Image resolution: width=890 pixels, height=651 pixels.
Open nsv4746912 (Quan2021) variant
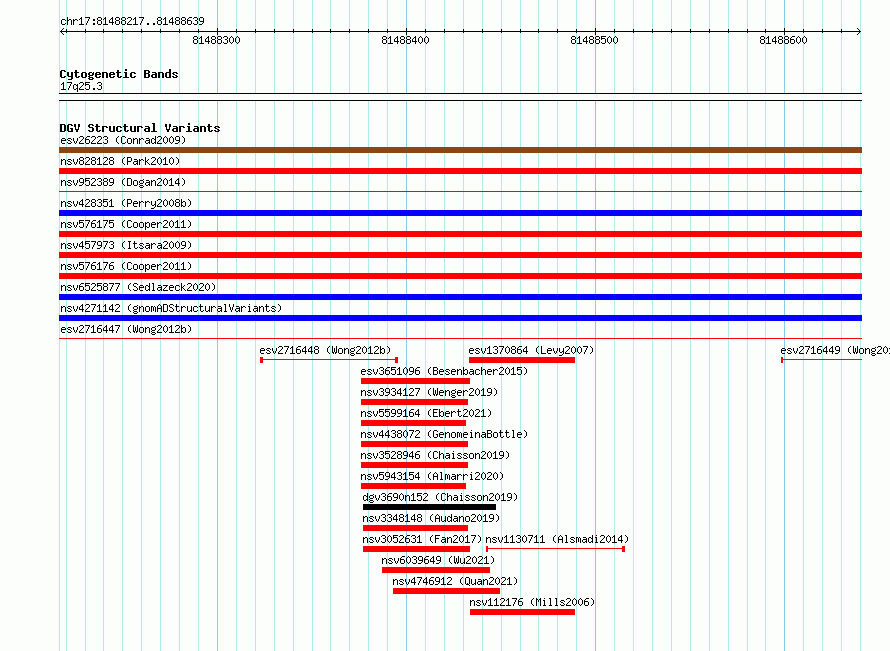coord(455,581)
